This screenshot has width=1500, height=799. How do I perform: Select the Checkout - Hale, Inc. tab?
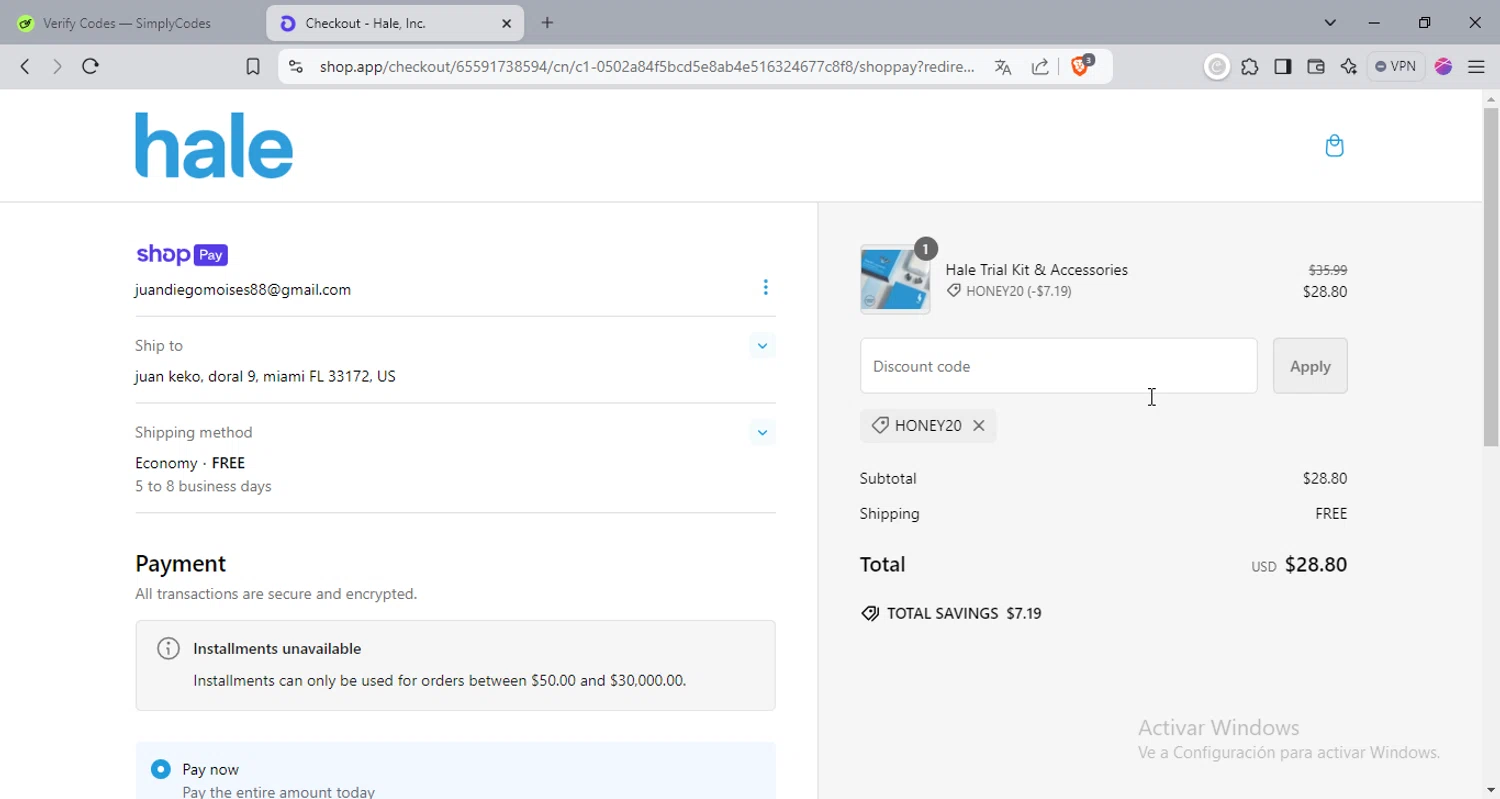395,23
